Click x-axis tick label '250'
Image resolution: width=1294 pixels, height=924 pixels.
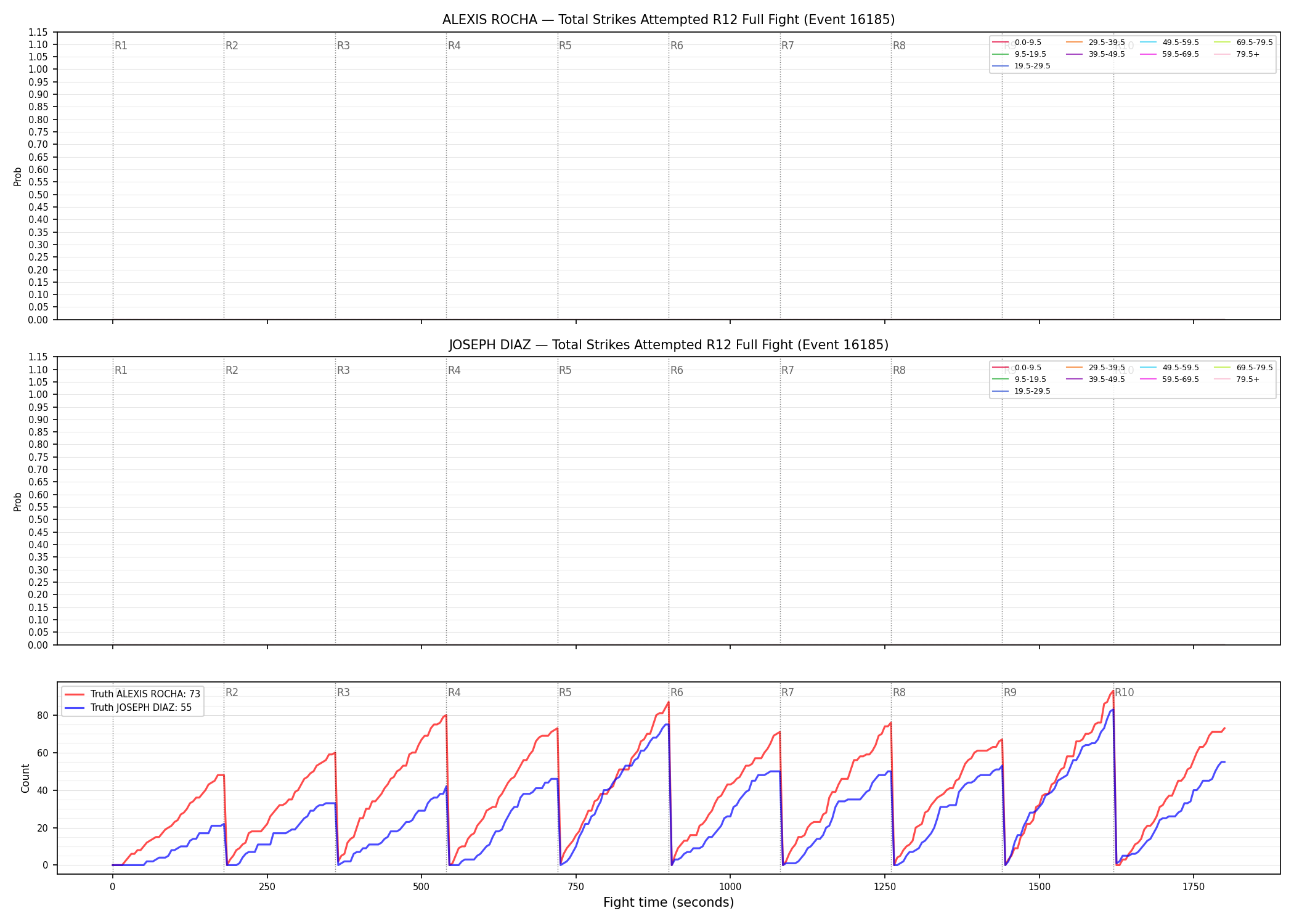point(267,887)
